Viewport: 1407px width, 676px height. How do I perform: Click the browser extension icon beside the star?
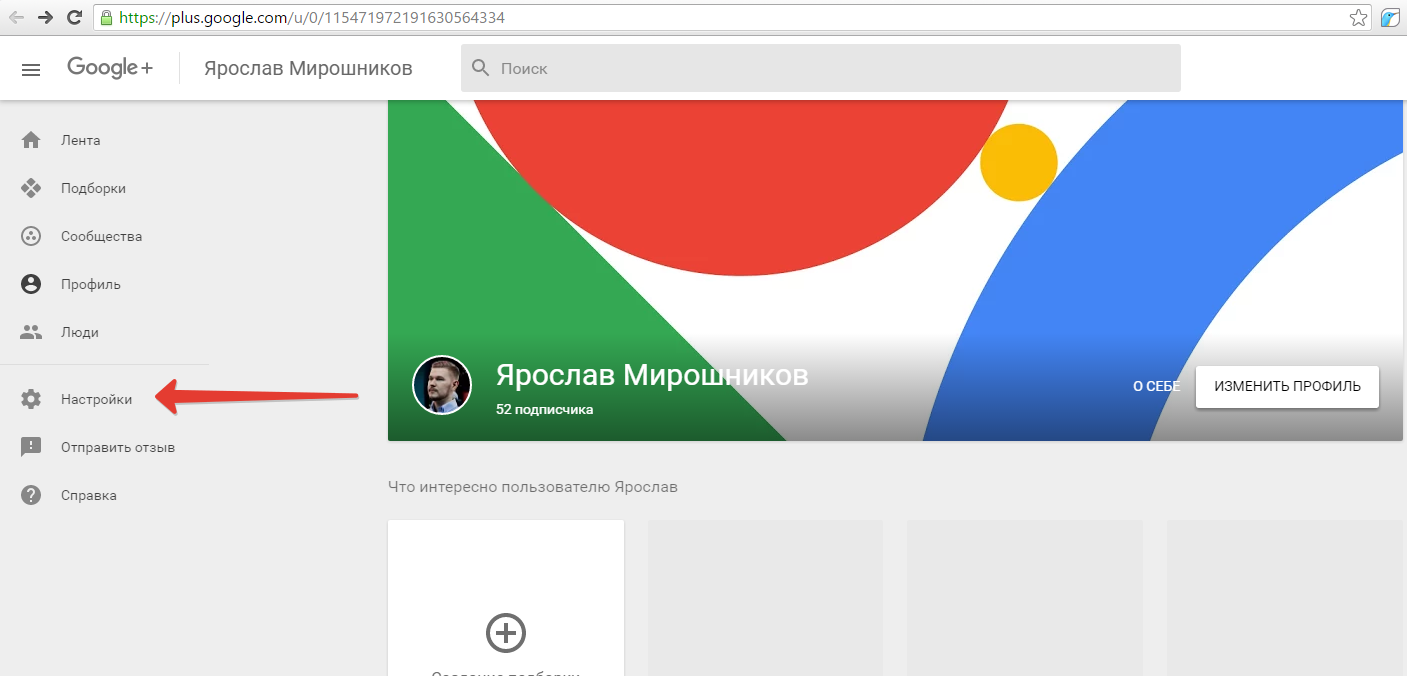coord(1390,17)
